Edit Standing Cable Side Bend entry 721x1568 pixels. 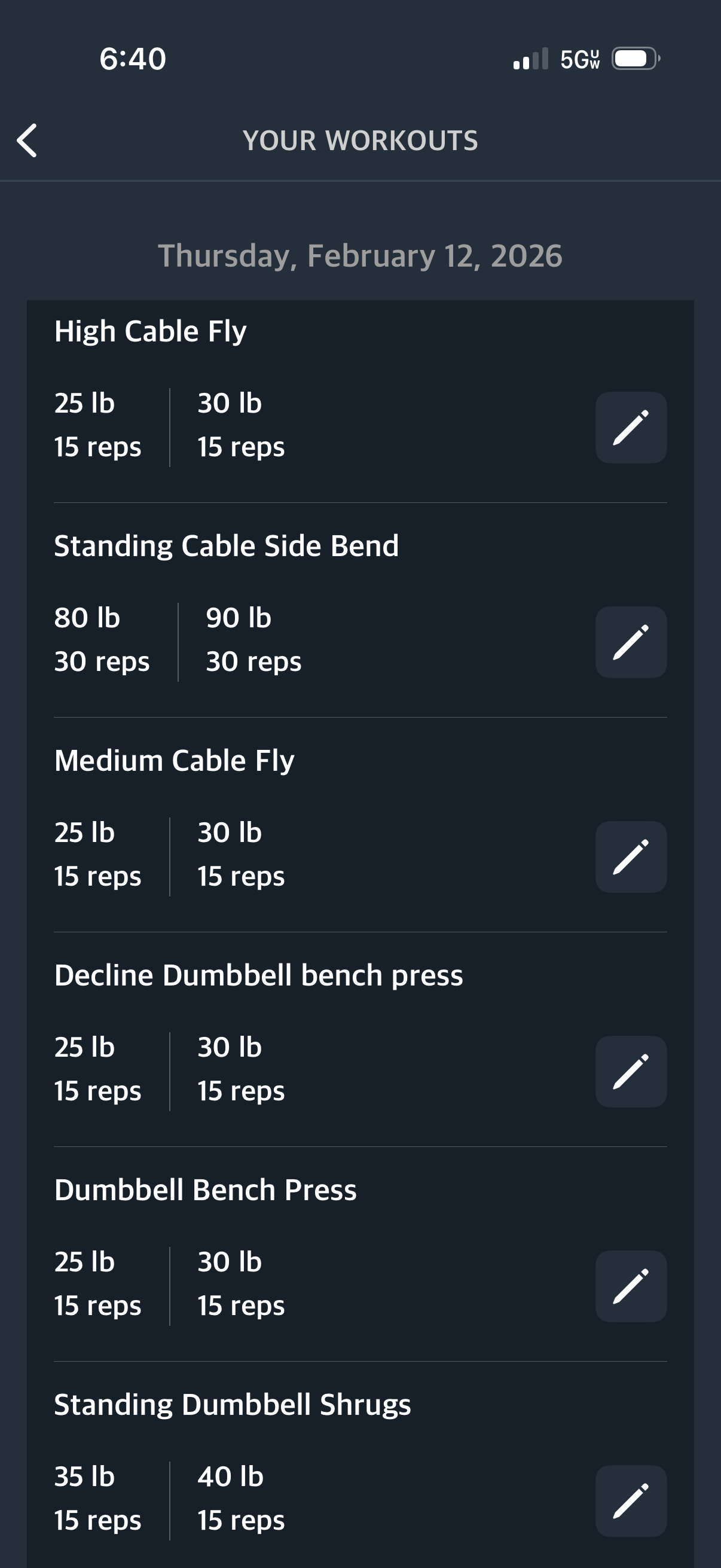click(630, 642)
